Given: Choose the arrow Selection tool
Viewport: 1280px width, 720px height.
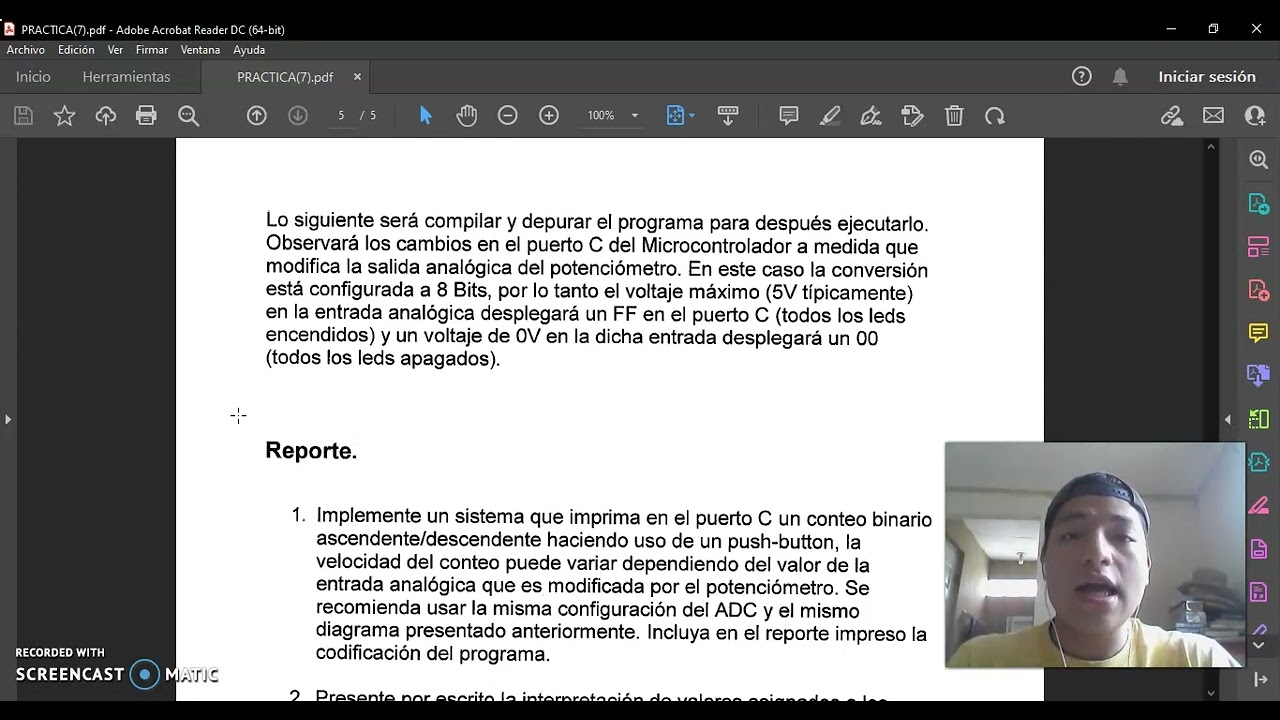Looking at the screenshot, I should coord(426,116).
